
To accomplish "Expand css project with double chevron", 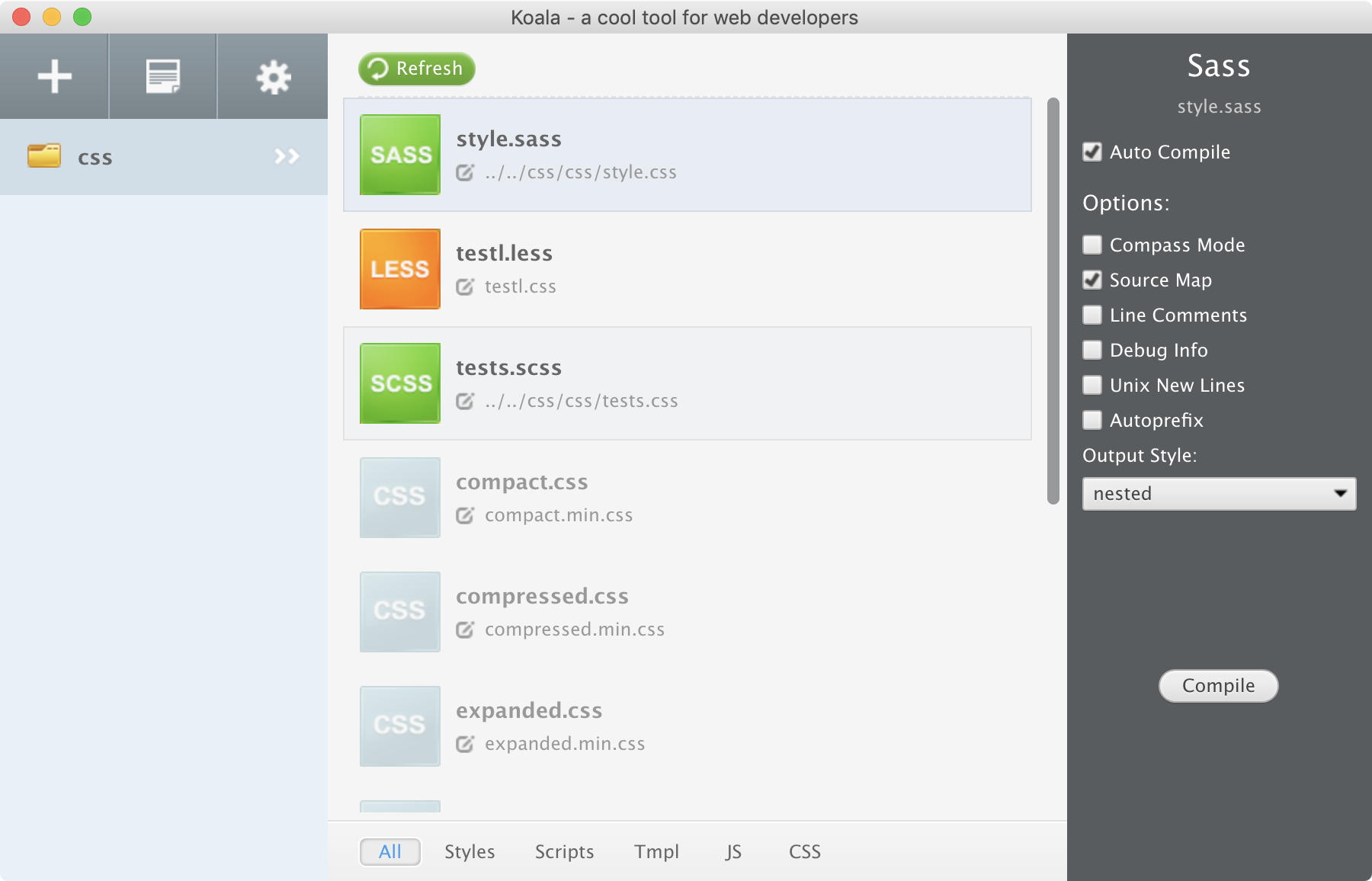I will click(287, 156).
